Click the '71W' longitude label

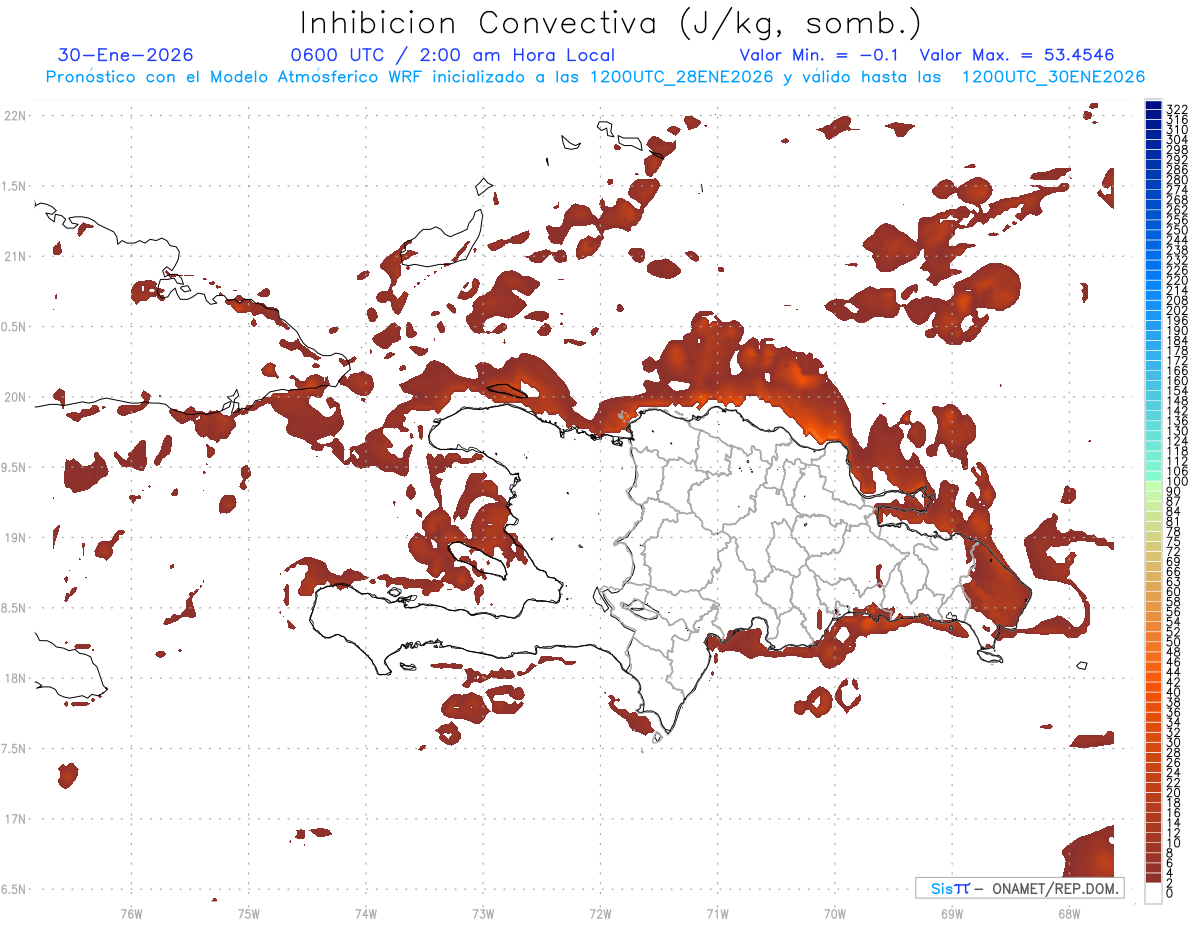coord(717,913)
